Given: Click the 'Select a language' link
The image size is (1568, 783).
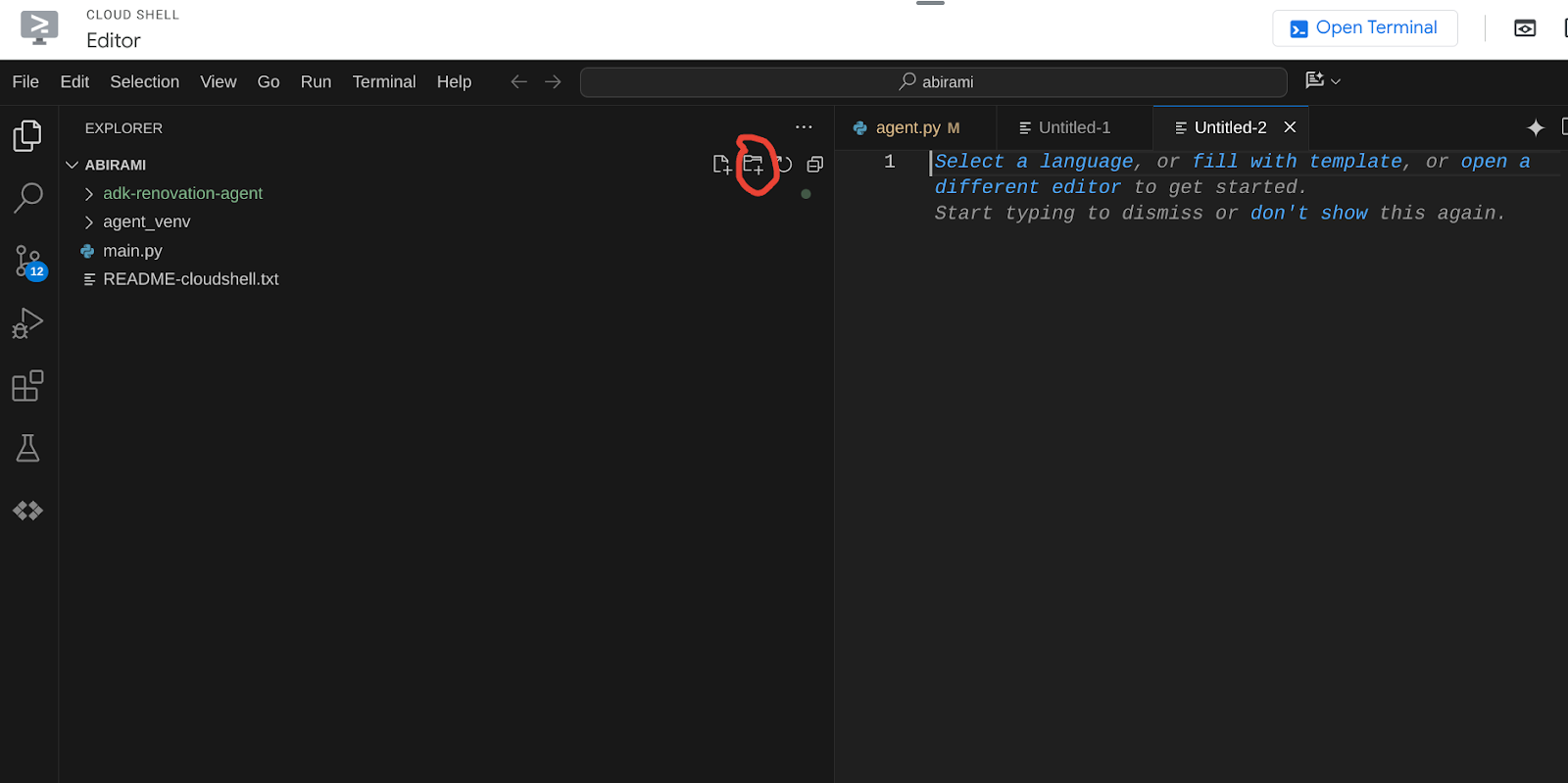Looking at the screenshot, I should 1033,162.
